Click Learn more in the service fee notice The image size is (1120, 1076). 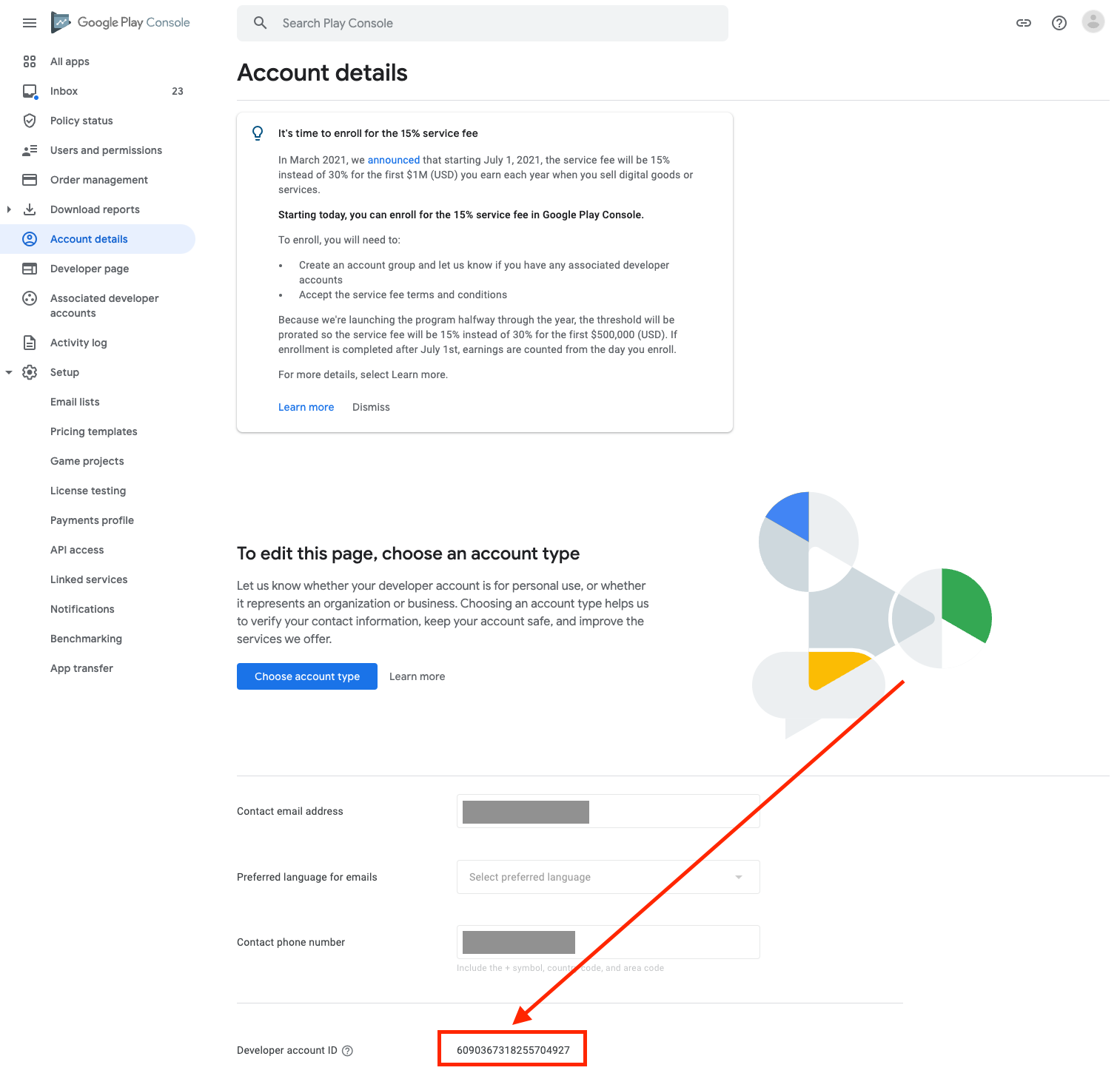306,407
